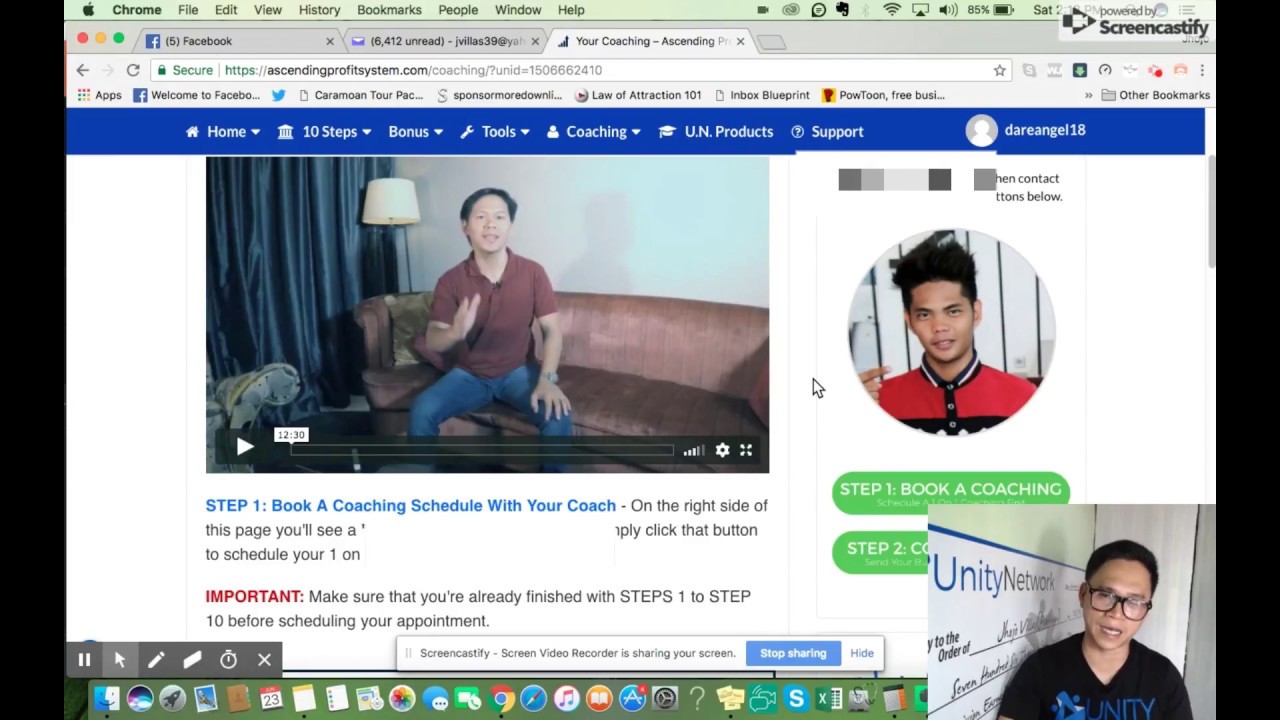Hide the screen sharing notification

tap(862, 653)
